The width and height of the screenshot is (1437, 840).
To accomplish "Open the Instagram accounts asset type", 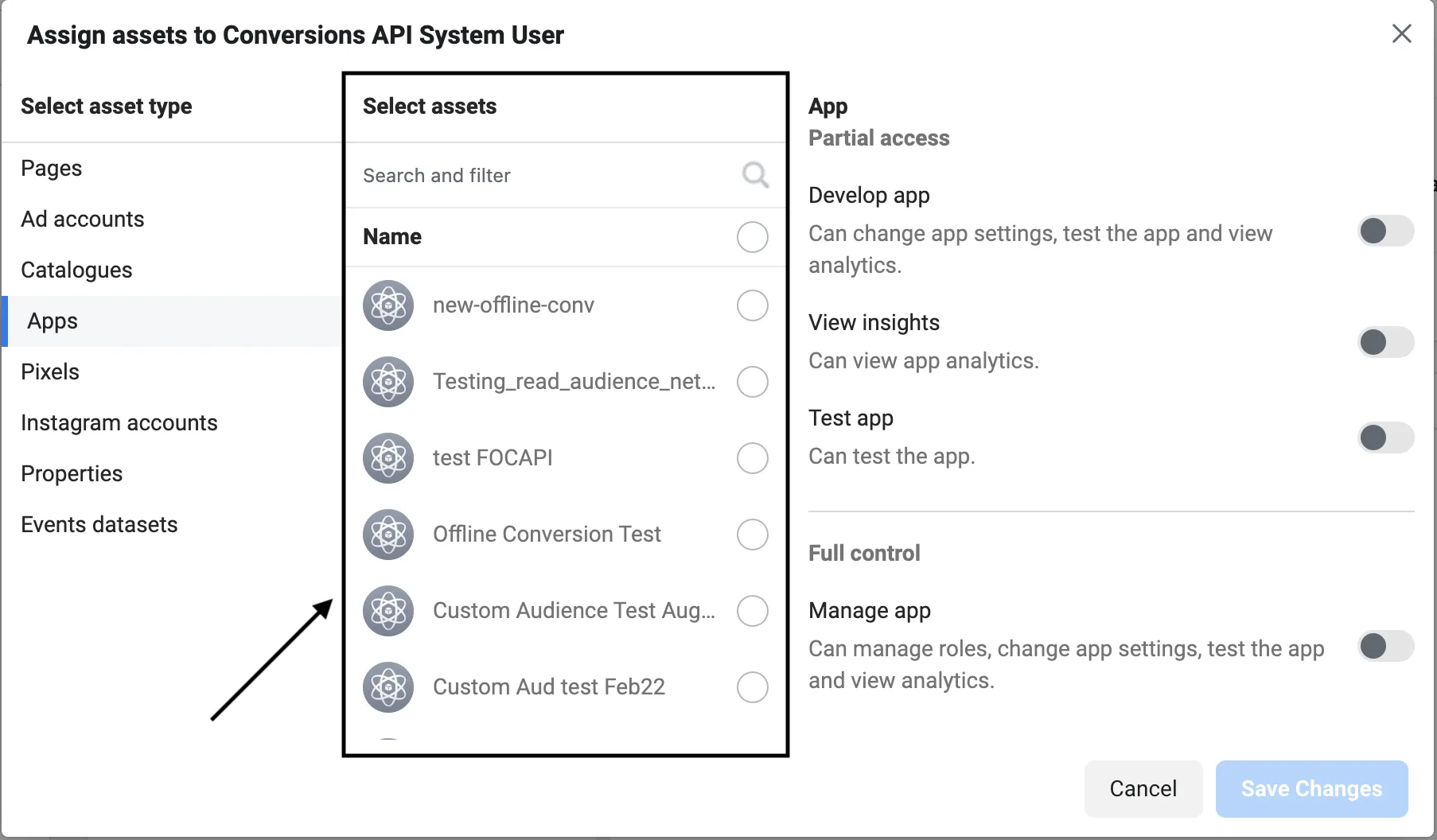I will click(171, 423).
